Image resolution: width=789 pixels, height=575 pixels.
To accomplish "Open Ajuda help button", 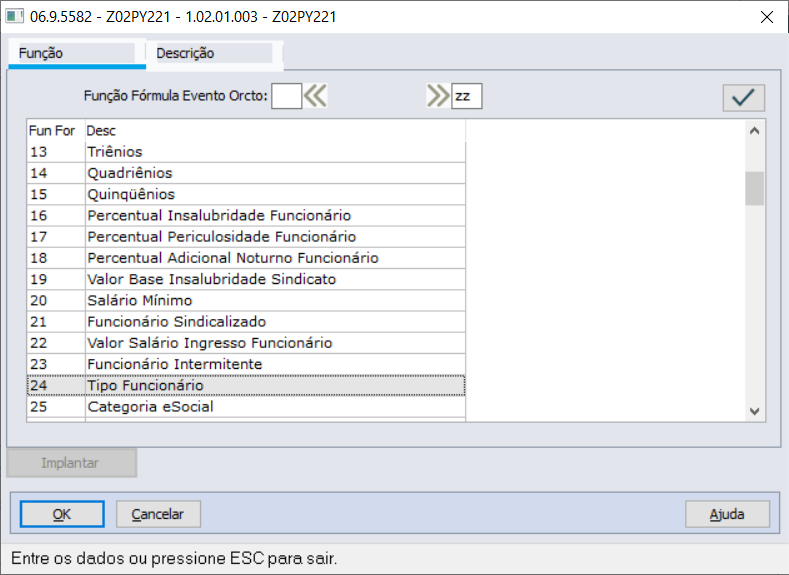I will coord(727,514).
